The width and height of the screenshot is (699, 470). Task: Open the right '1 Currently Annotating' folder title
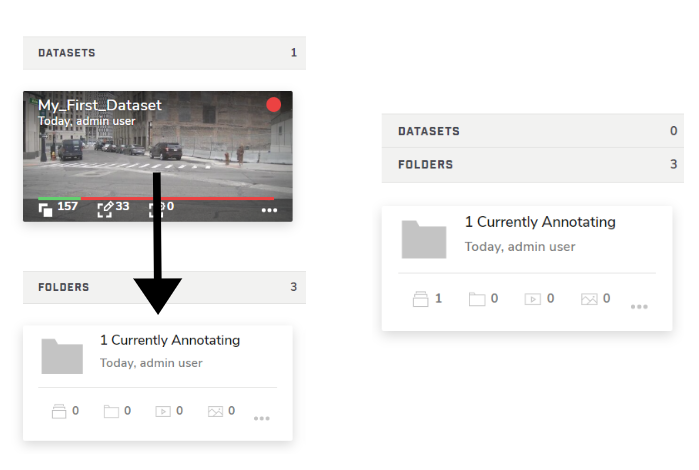click(x=540, y=222)
